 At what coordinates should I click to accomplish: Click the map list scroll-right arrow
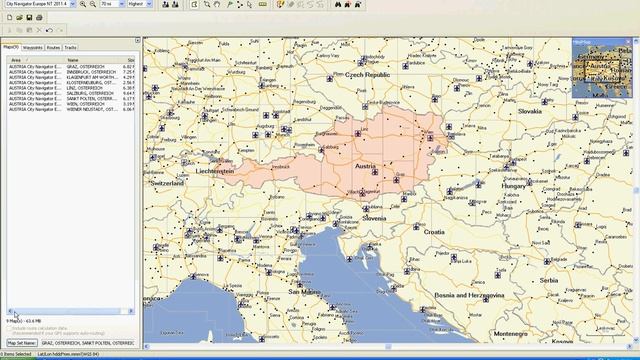click(x=131, y=311)
